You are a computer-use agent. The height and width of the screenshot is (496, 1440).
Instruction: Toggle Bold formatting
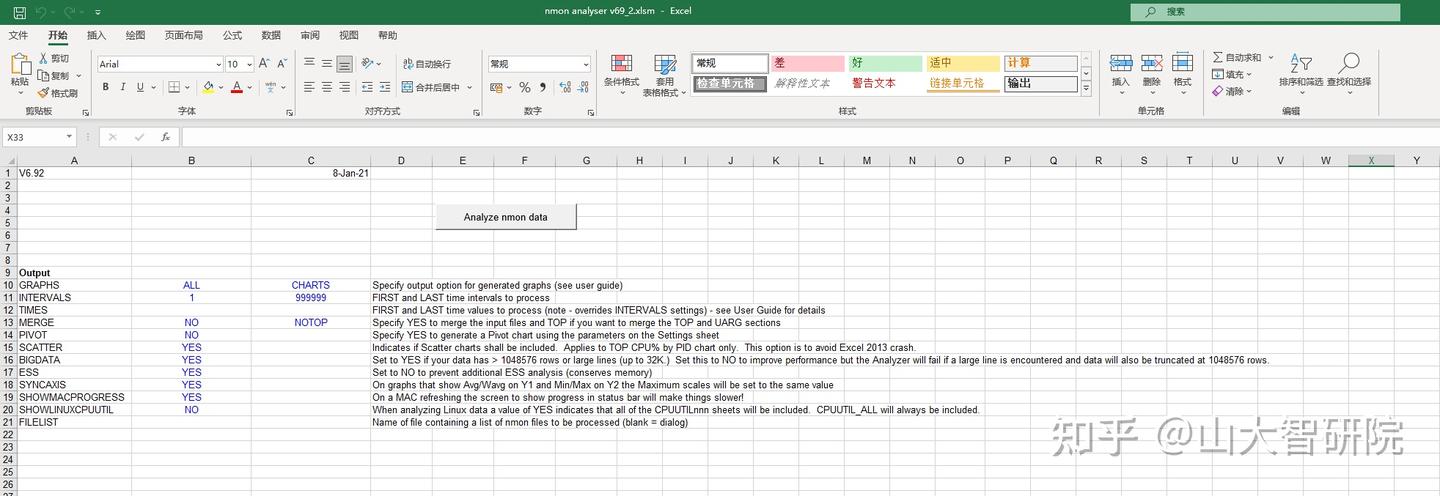coord(106,87)
